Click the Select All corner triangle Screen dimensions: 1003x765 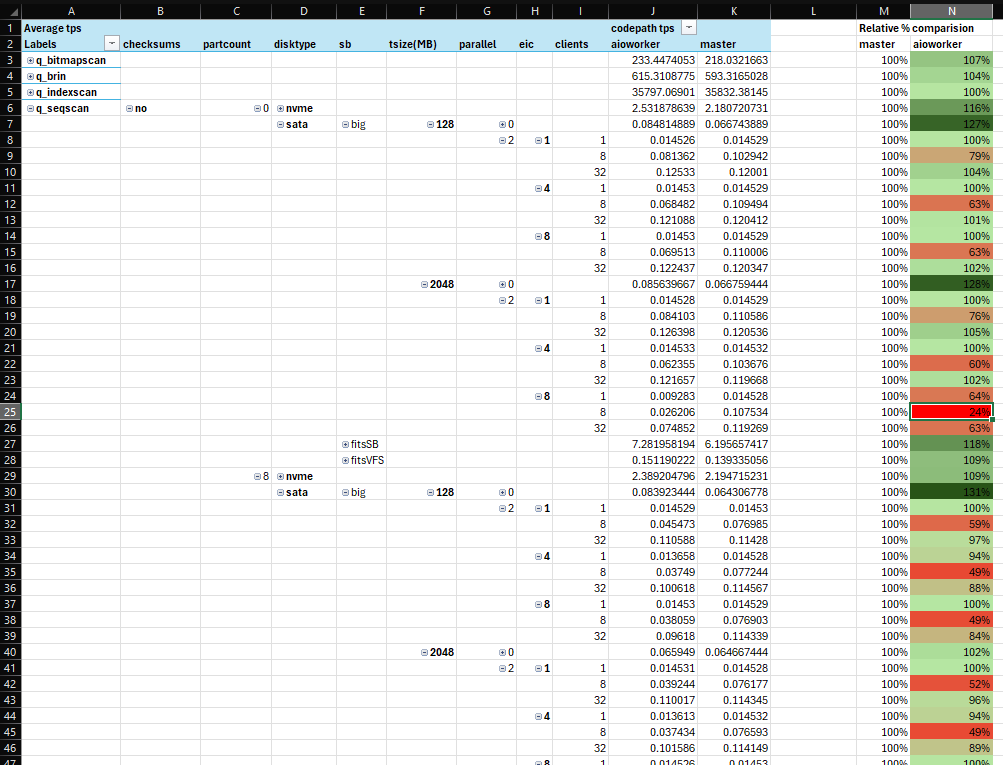coord(10,10)
